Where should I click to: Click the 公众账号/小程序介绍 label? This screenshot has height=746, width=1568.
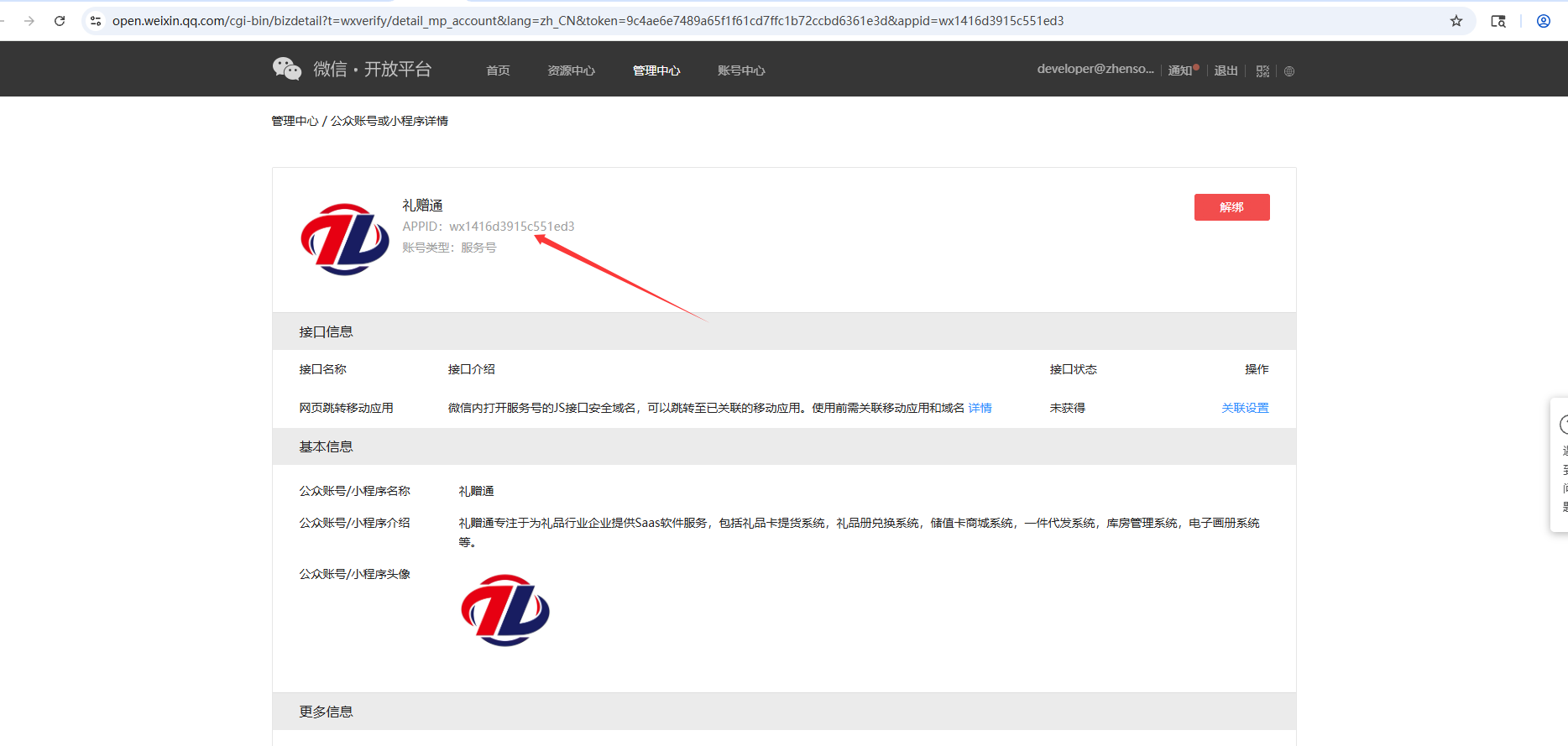coord(354,523)
